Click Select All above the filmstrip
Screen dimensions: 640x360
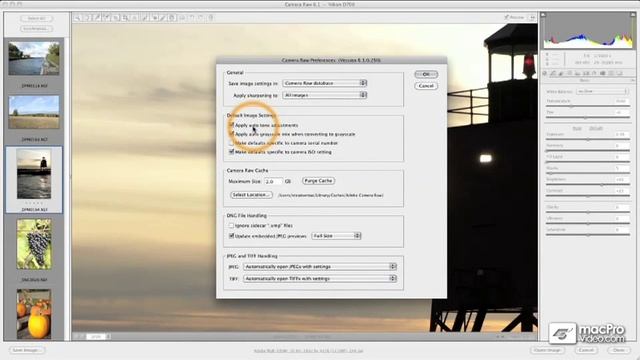[x=36, y=19]
